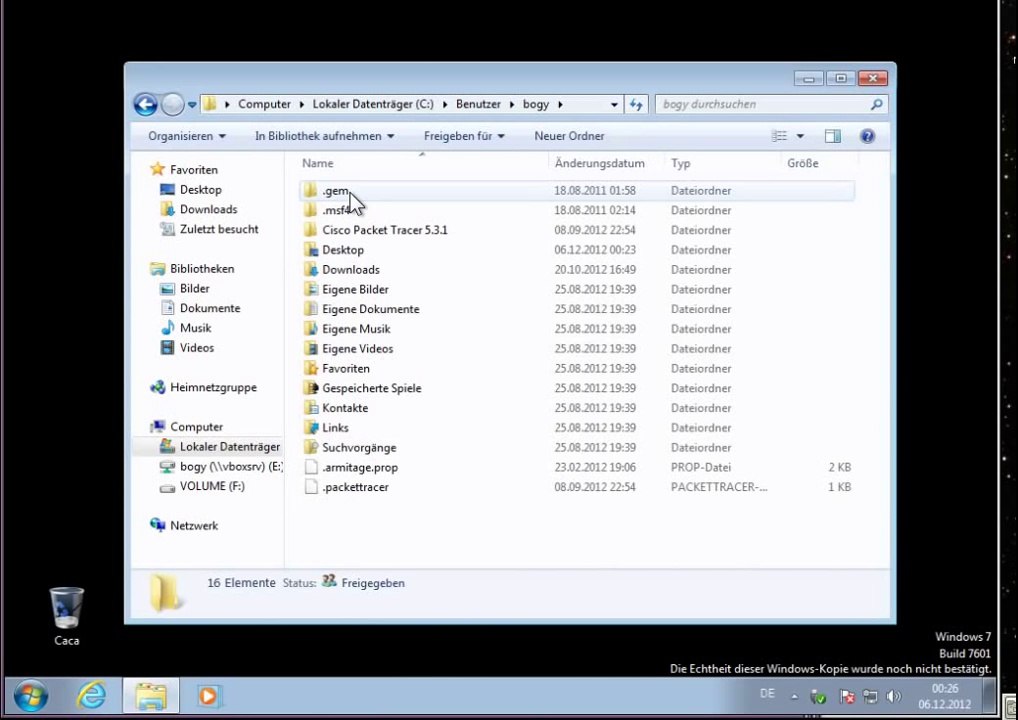Image resolution: width=1018 pixels, height=720 pixels.
Task: Open the Caca recycle bin on desktop
Action: coord(66,616)
